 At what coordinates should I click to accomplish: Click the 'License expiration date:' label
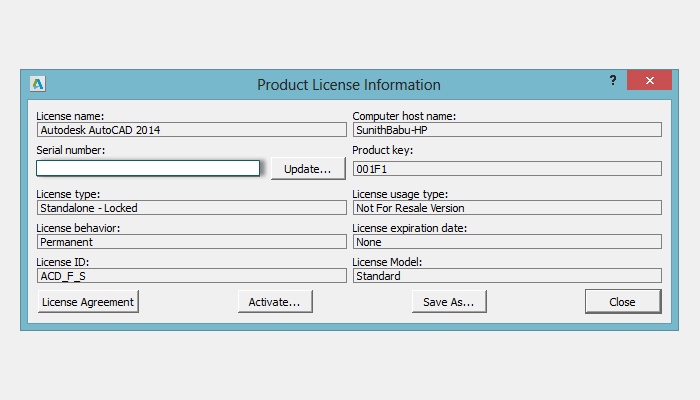[409, 228]
